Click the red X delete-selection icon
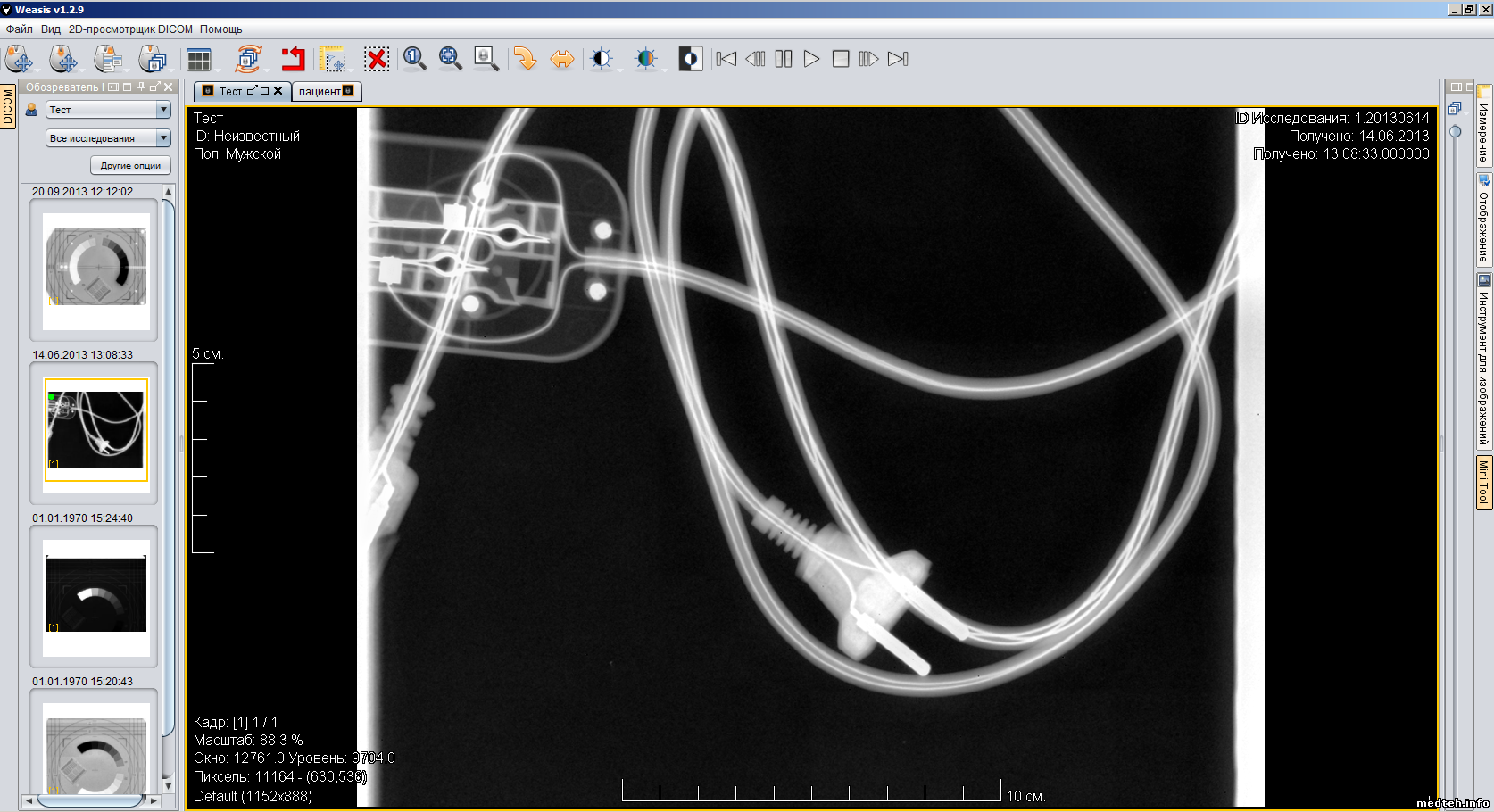1494x812 pixels. tap(377, 60)
